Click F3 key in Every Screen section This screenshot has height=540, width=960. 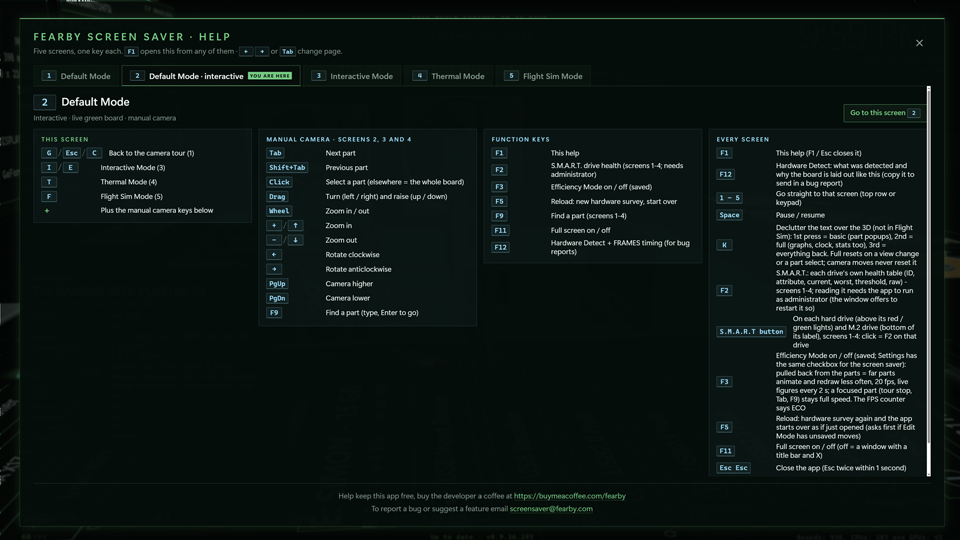tap(724, 381)
